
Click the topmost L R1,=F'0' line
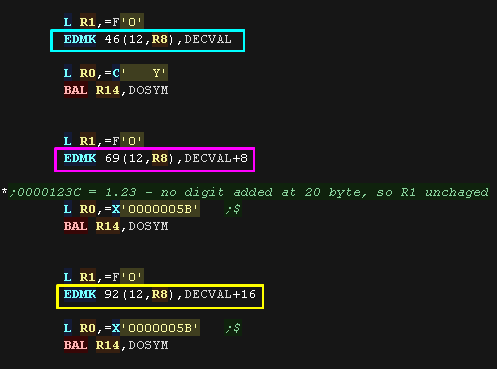coord(104,22)
